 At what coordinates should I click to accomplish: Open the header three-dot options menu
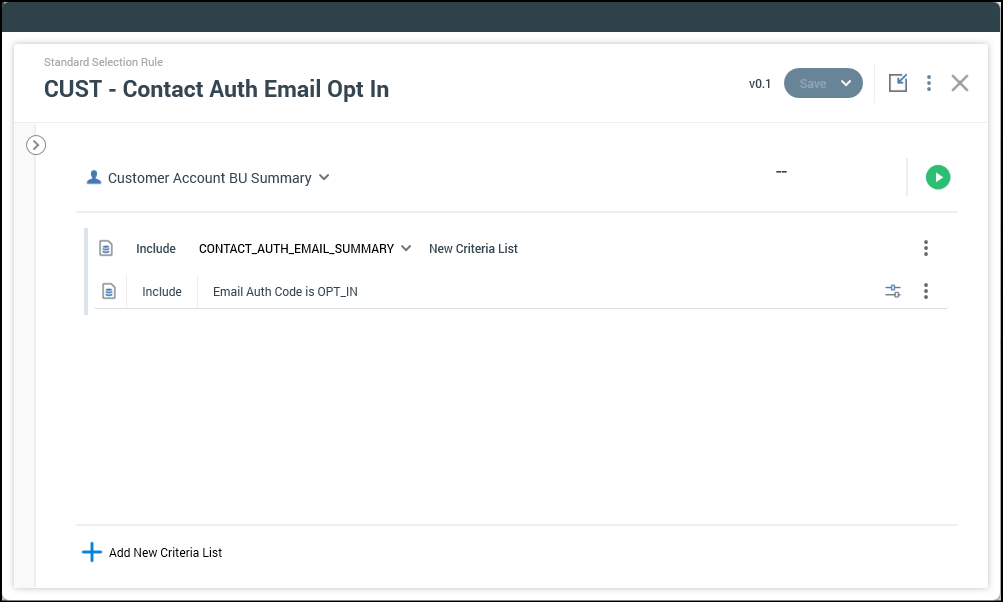(929, 83)
